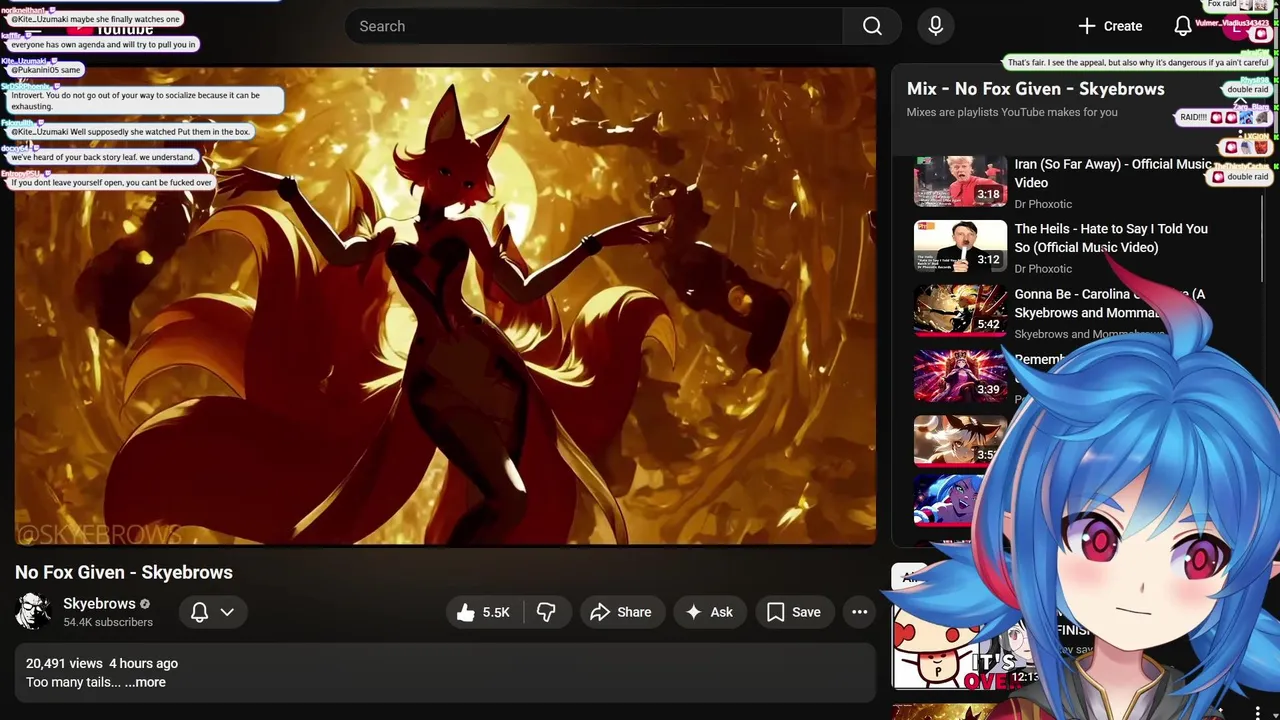This screenshot has width=1280, height=720.
Task: Open Iran (So Far Away) title
Action: [1112, 173]
